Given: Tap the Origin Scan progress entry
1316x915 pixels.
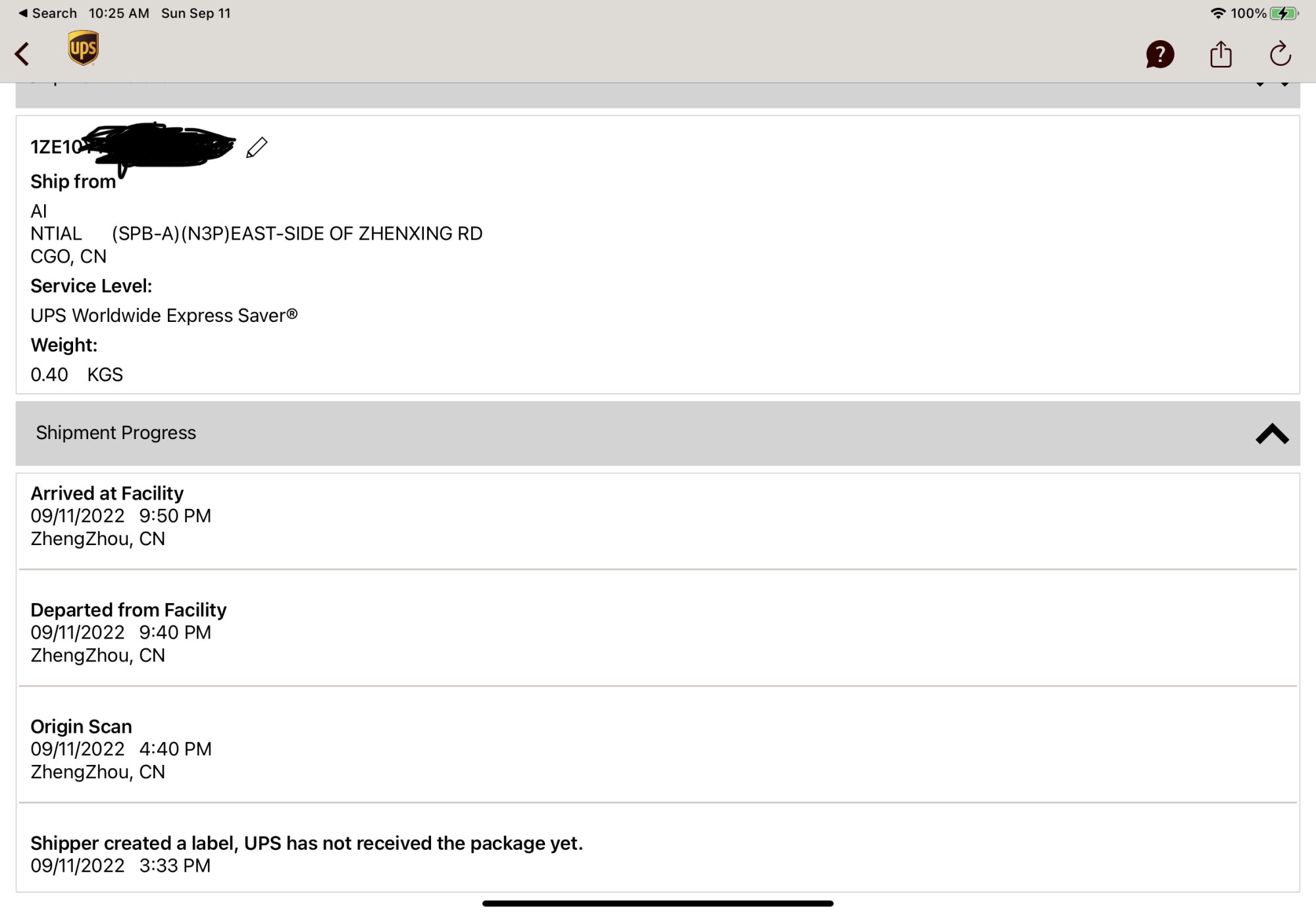Looking at the screenshot, I should pos(81,727).
